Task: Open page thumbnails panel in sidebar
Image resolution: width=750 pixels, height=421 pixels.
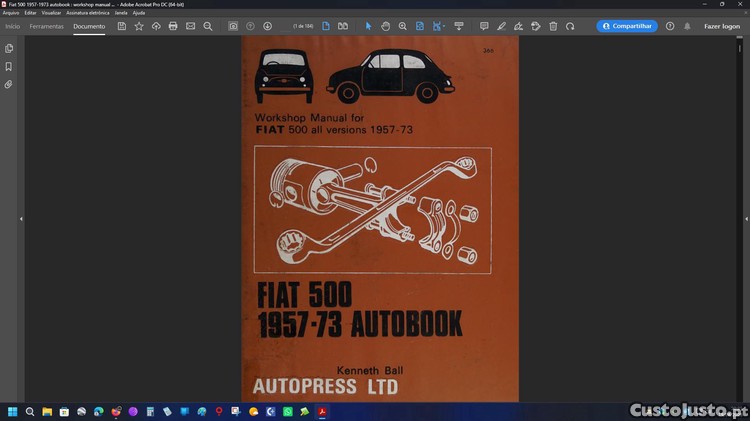Action: pos(9,48)
